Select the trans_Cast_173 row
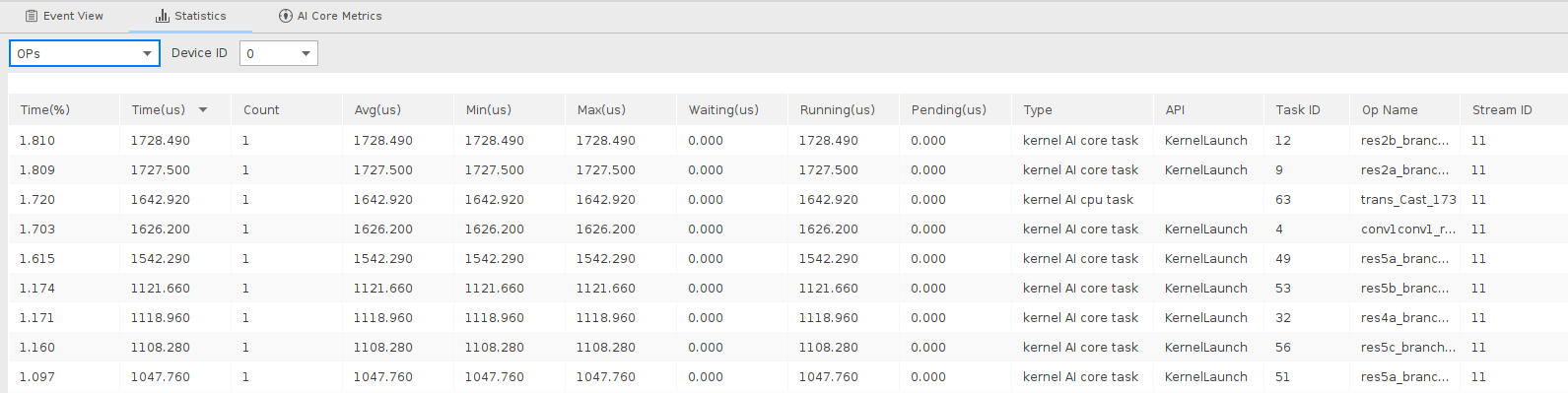1568x393 pixels. coord(787,199)
